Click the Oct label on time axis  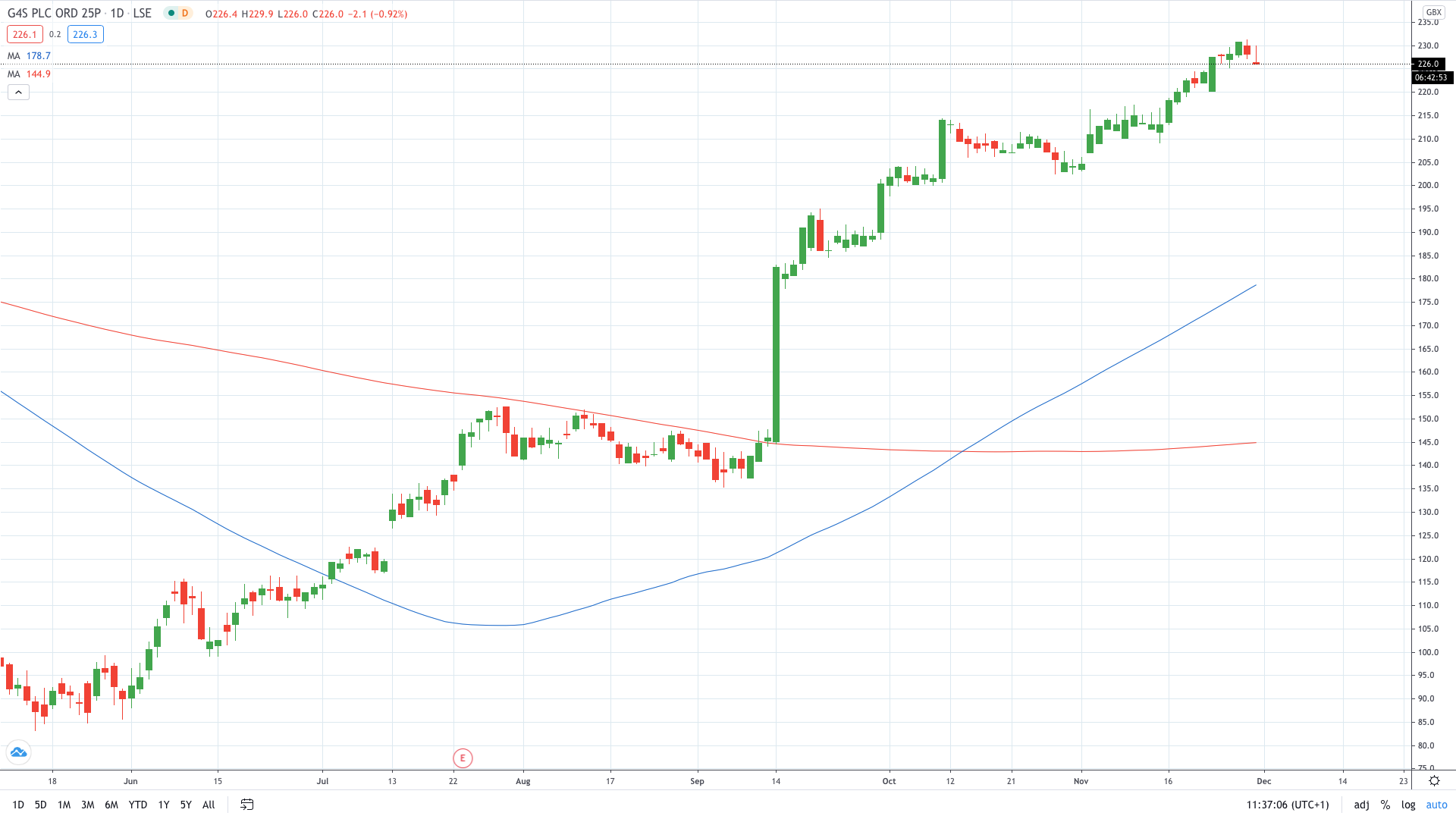pos(889,781)
